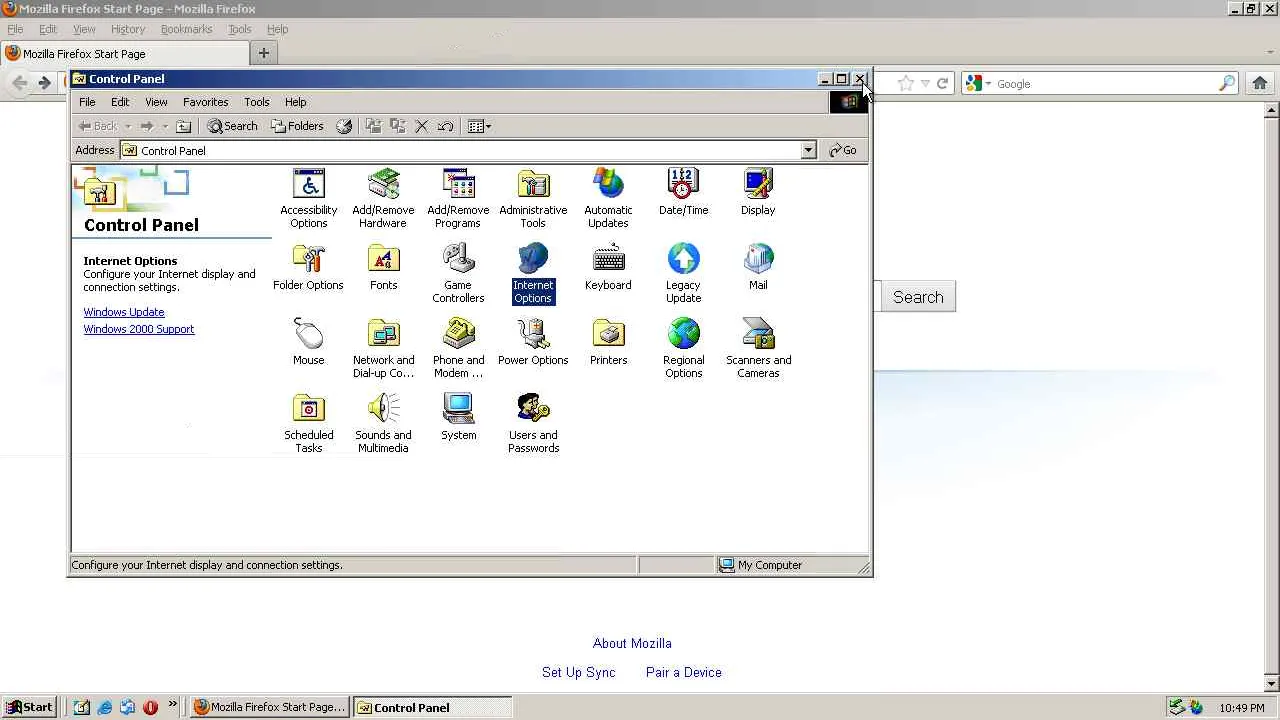Follow the Windows Update link

124,312
